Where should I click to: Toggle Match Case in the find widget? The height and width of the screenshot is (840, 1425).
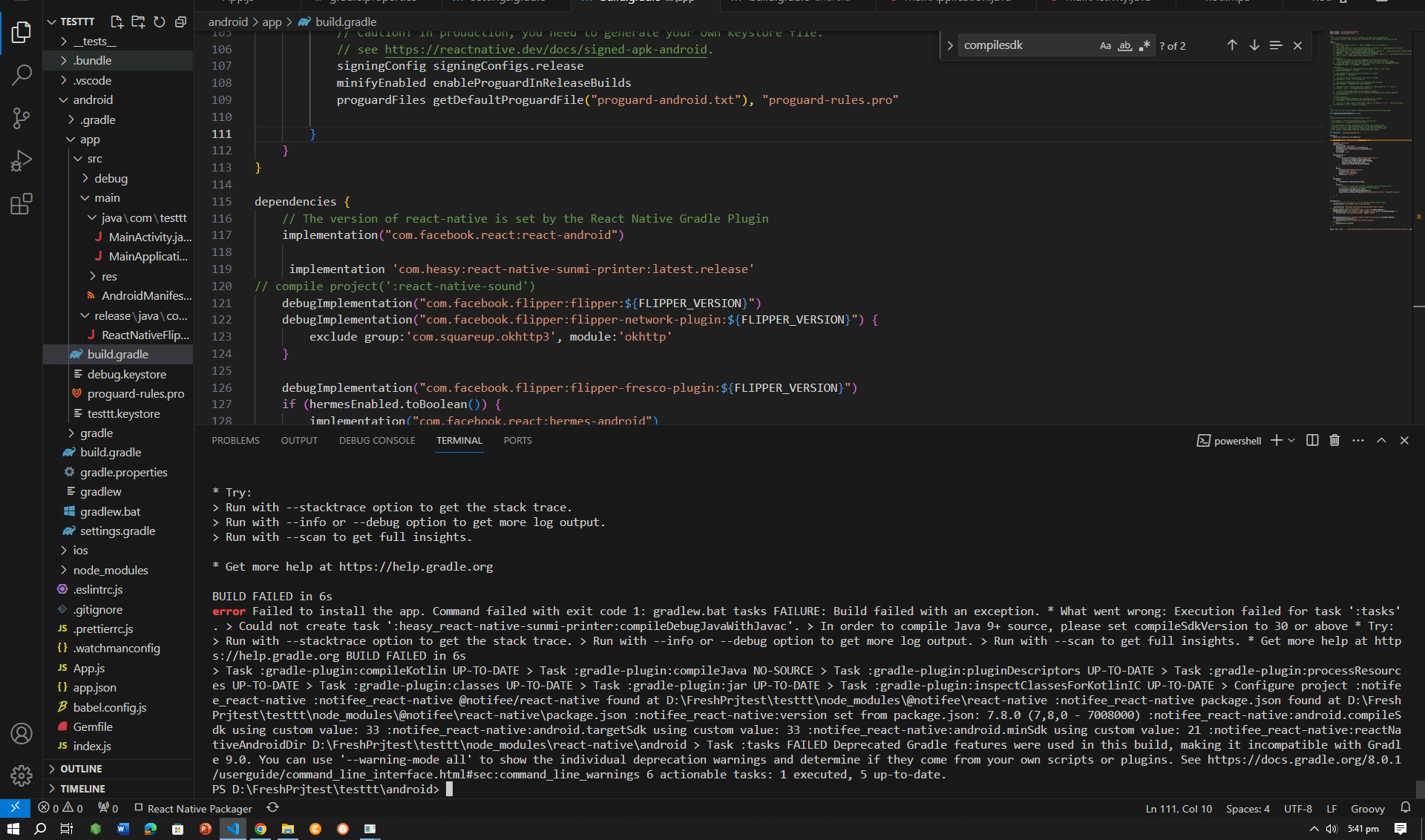click(1105, 45)
